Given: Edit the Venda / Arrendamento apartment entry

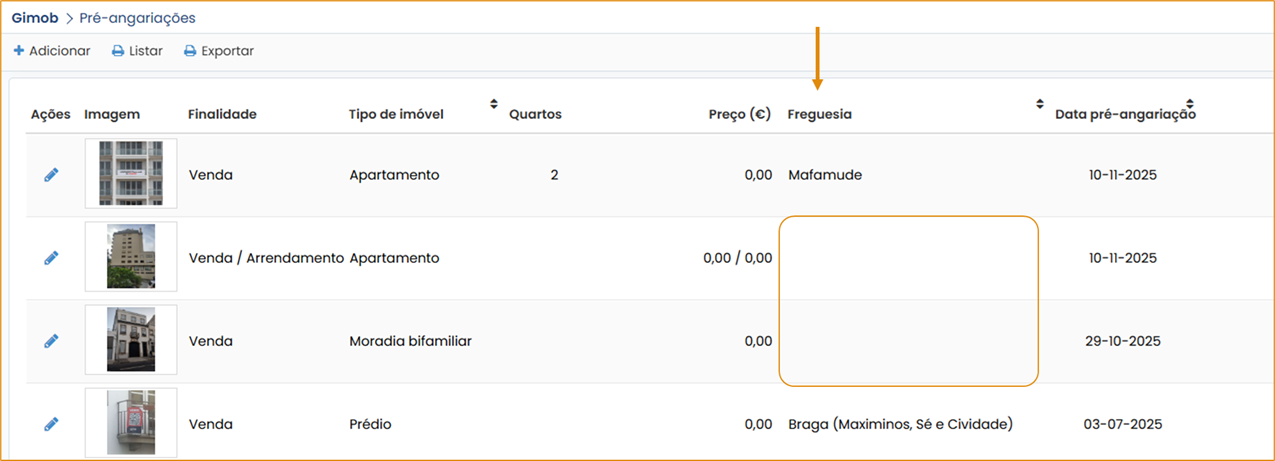Looking at the screenshot, I should pos(51,258).
